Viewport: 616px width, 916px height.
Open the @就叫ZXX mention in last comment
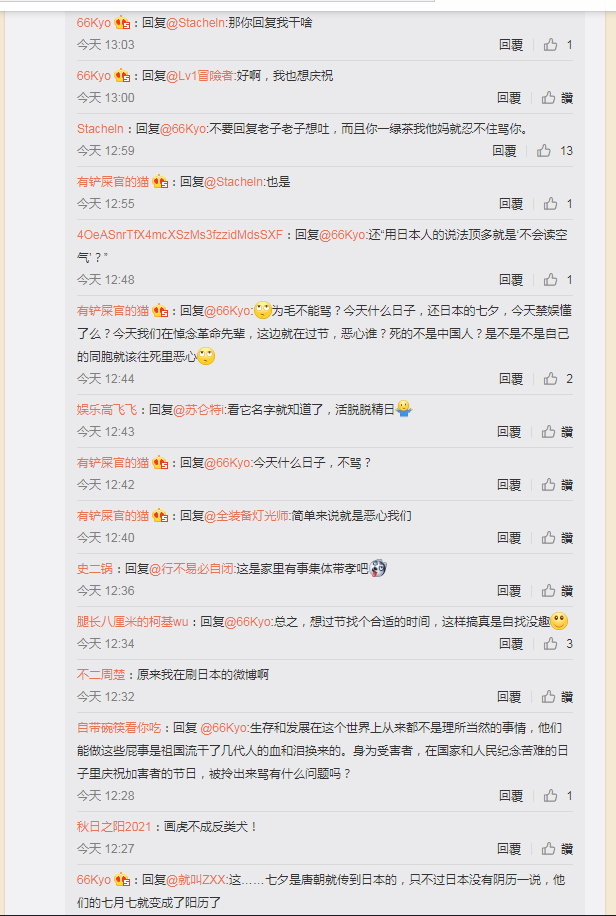pos(196,880)
